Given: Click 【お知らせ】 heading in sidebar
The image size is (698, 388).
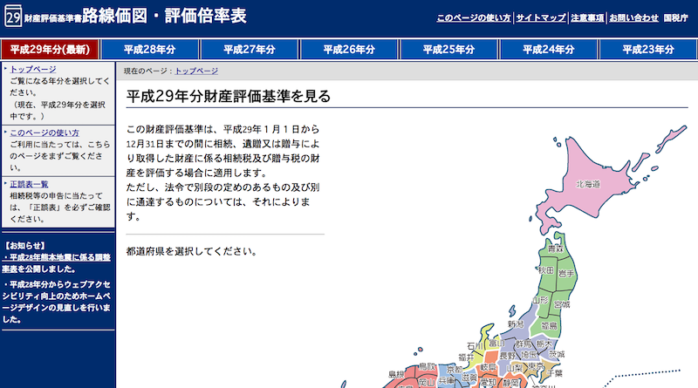Looking at the screenshot, I should pos(24,245).
